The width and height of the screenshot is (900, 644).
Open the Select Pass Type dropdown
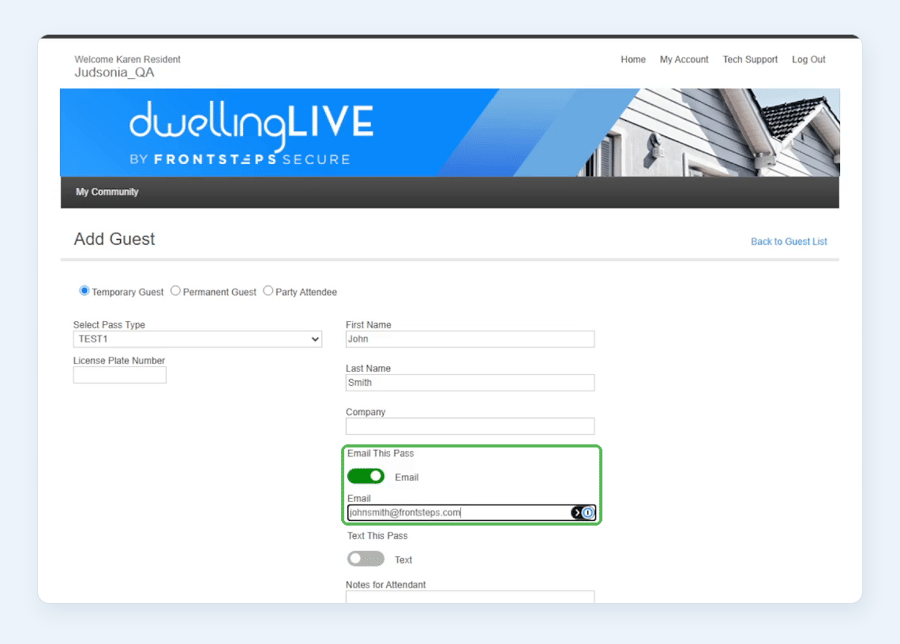[197, 339]
